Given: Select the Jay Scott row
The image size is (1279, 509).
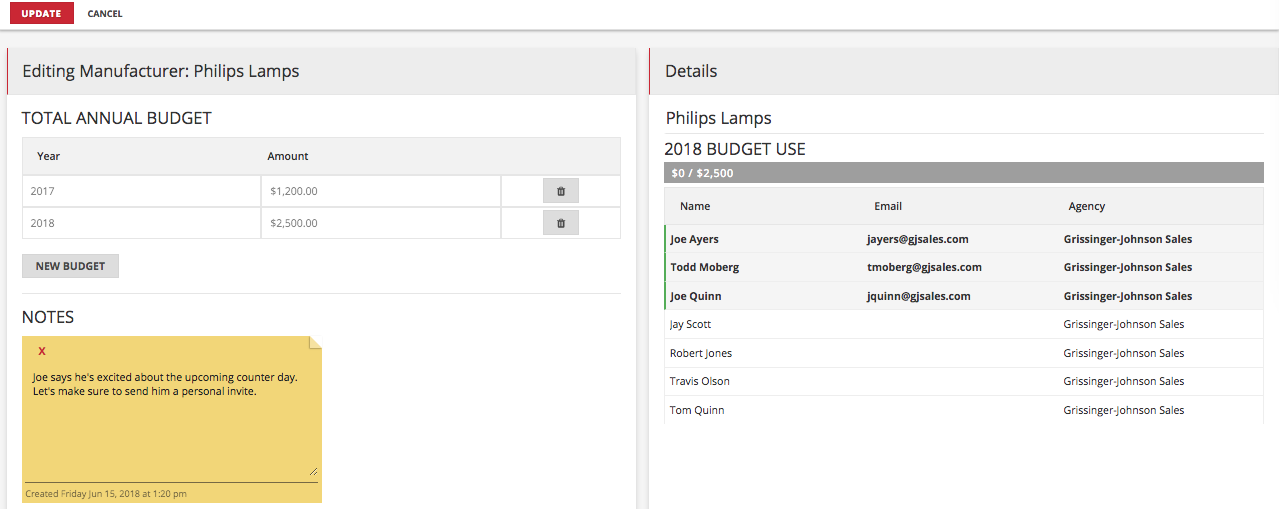Looking at the screenshot, I should [x=964, y=324].
